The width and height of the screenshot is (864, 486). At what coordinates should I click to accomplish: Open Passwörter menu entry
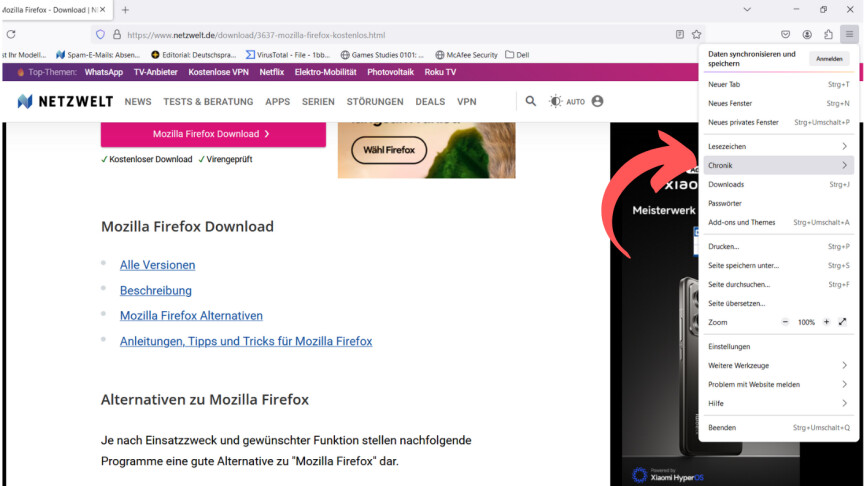coord(779,203)
